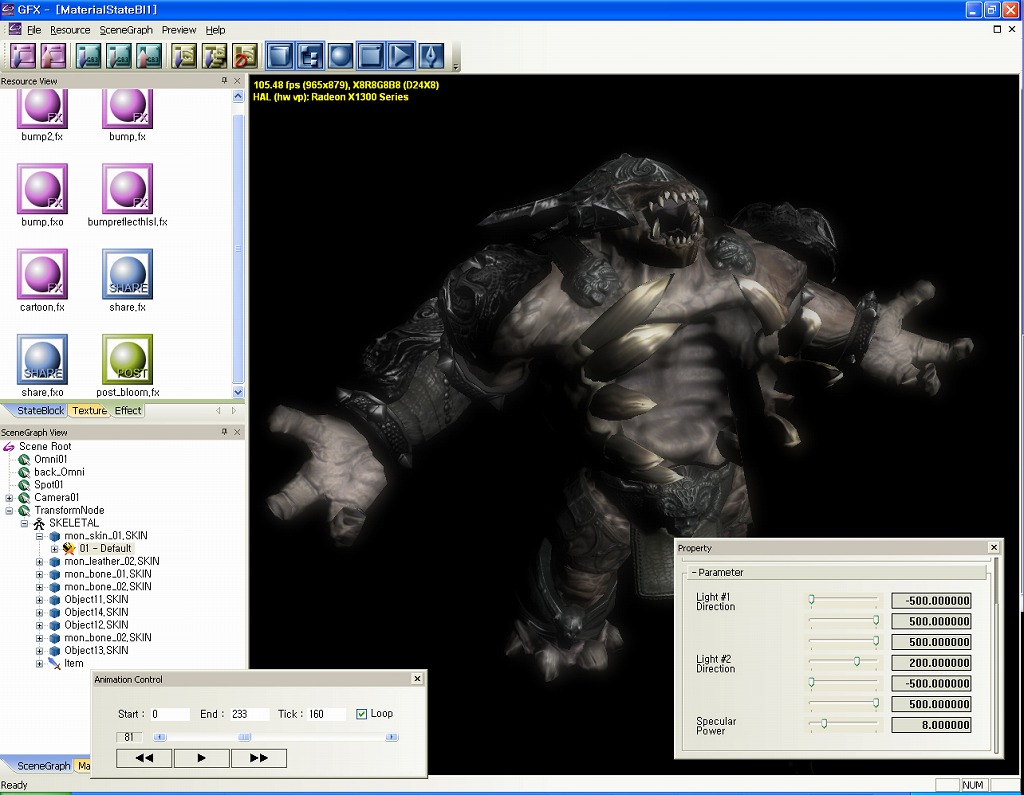Viewport: 1024px width, 795px height.
Task: Expand the mon_leather_02.SKIN node
Action: pyautogui.click(x=40, y=562)
